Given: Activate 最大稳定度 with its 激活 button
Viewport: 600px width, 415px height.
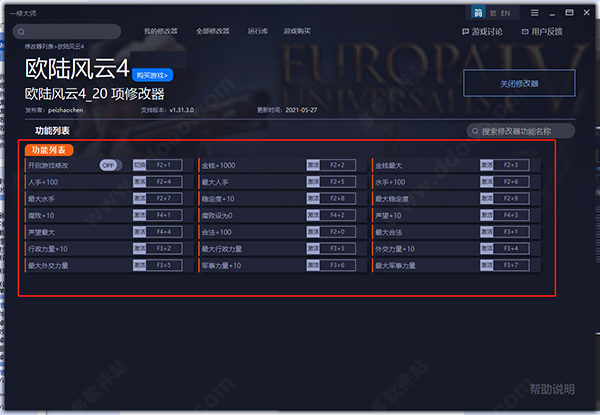Looking at the screenshot, I should click(x=487, y=199).
